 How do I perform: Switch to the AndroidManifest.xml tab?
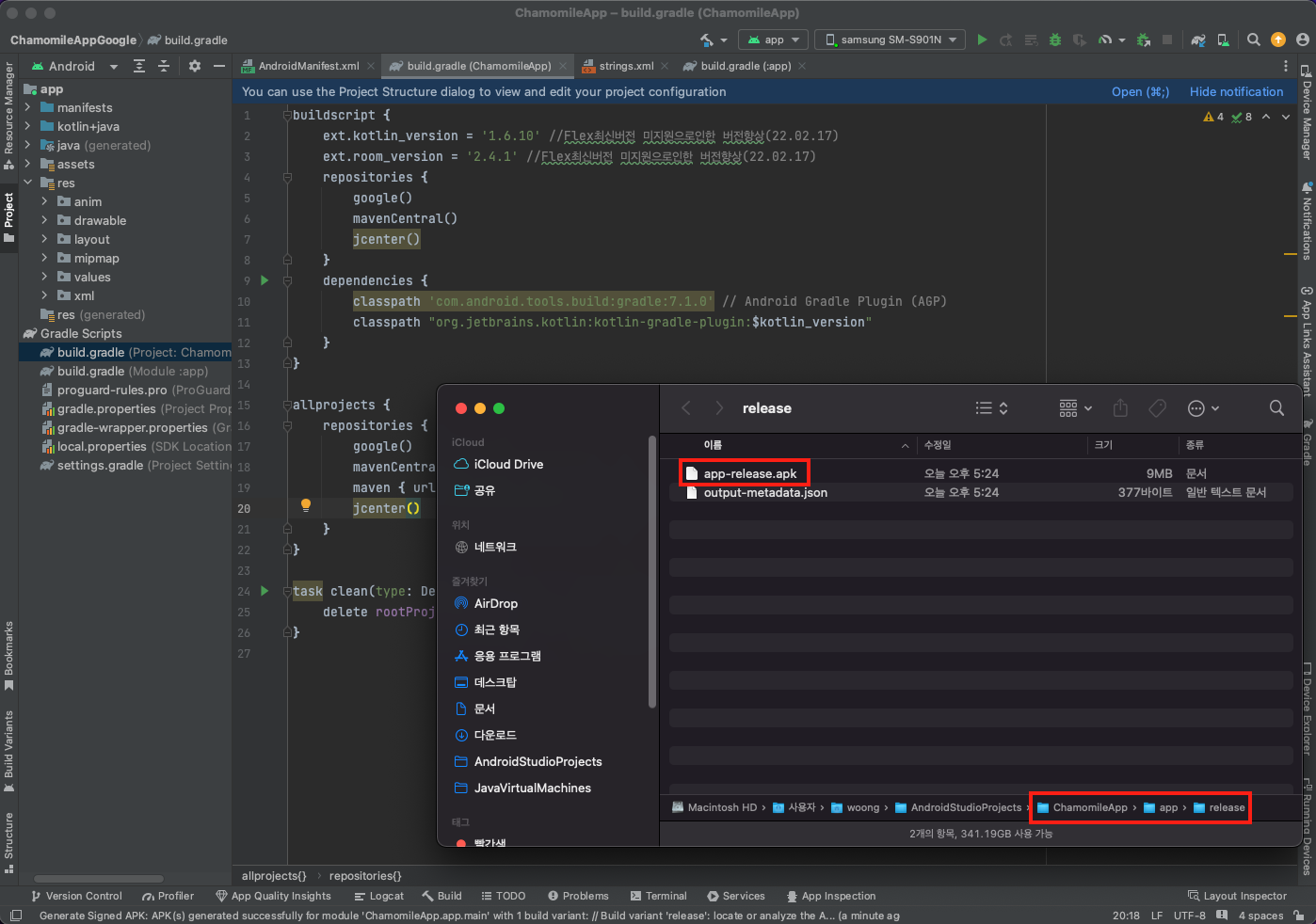(x=308, y=66)
